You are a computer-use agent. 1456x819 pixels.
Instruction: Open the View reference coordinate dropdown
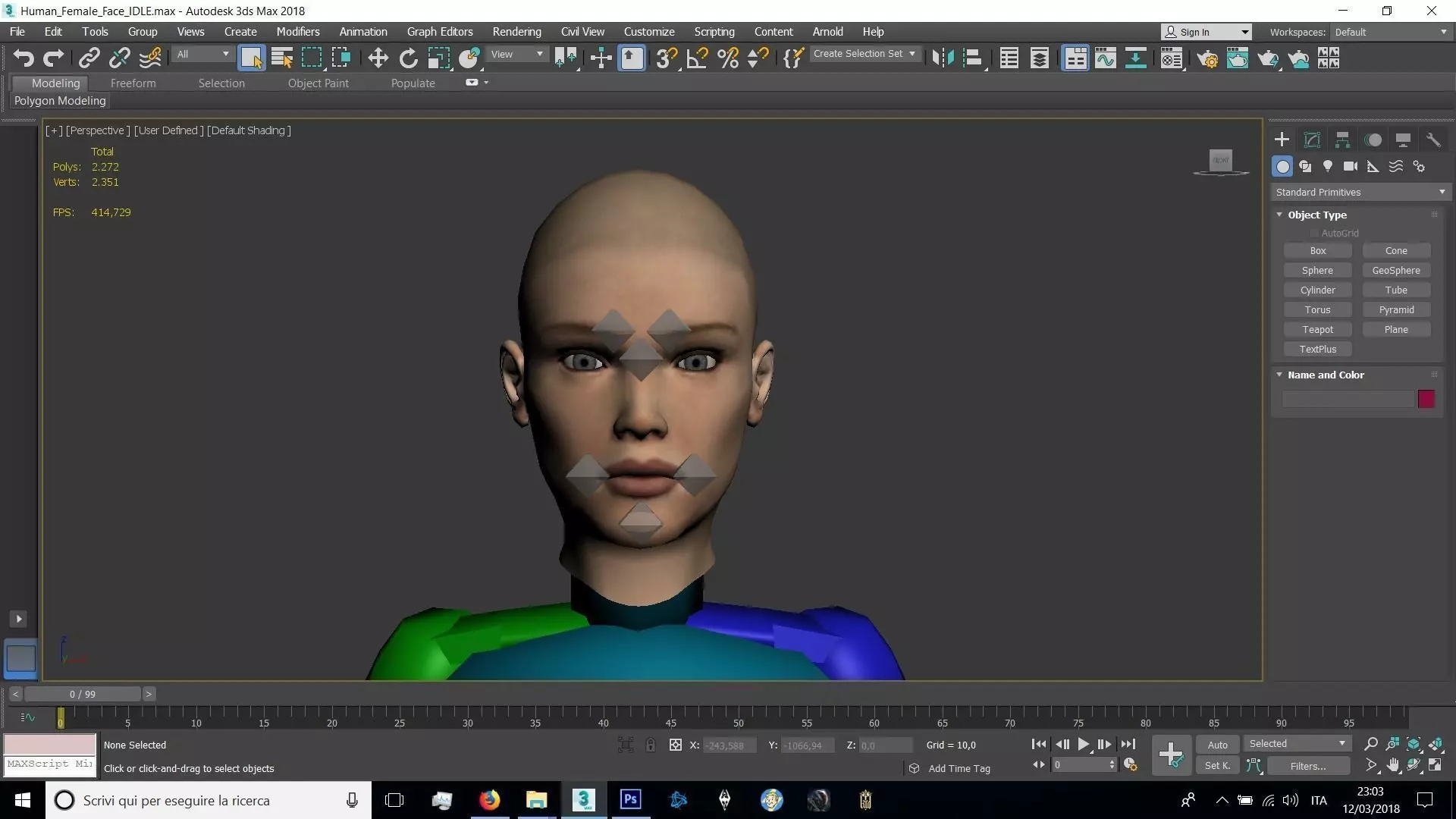click(x=516, y=54)
